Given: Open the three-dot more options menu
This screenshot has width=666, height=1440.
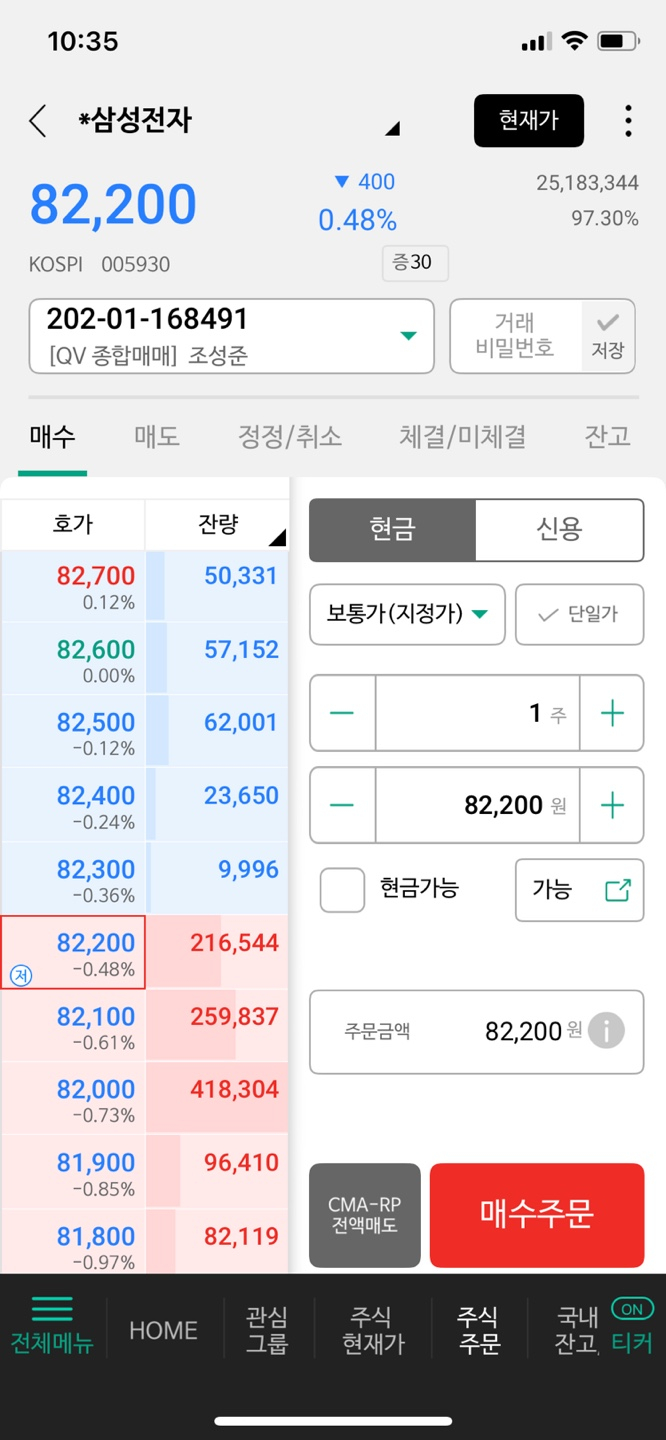Looking at the screenshot, I should pyautogui.click(x=628, y=121).
